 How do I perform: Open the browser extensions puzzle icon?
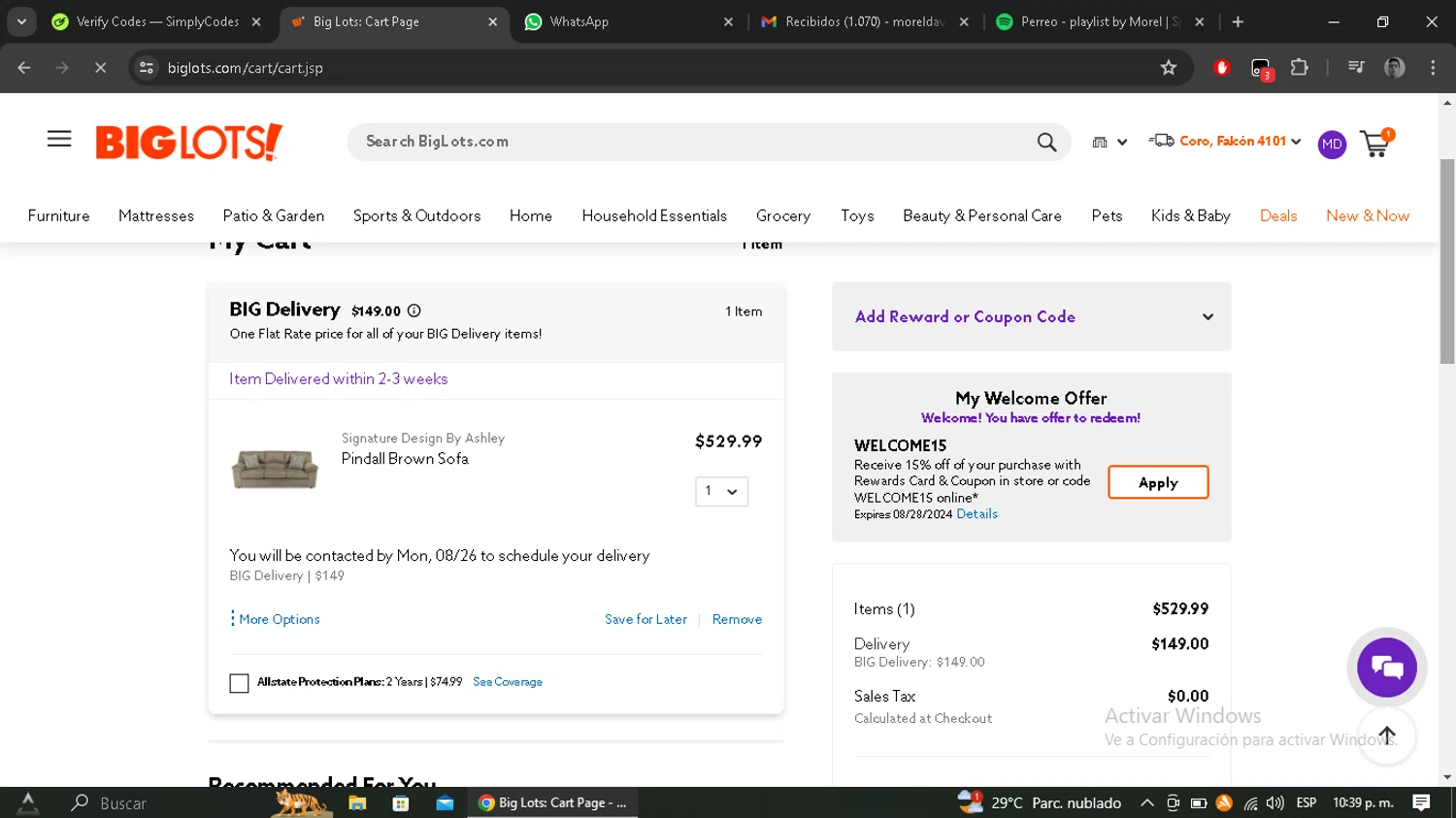[x=1299, y=68]
